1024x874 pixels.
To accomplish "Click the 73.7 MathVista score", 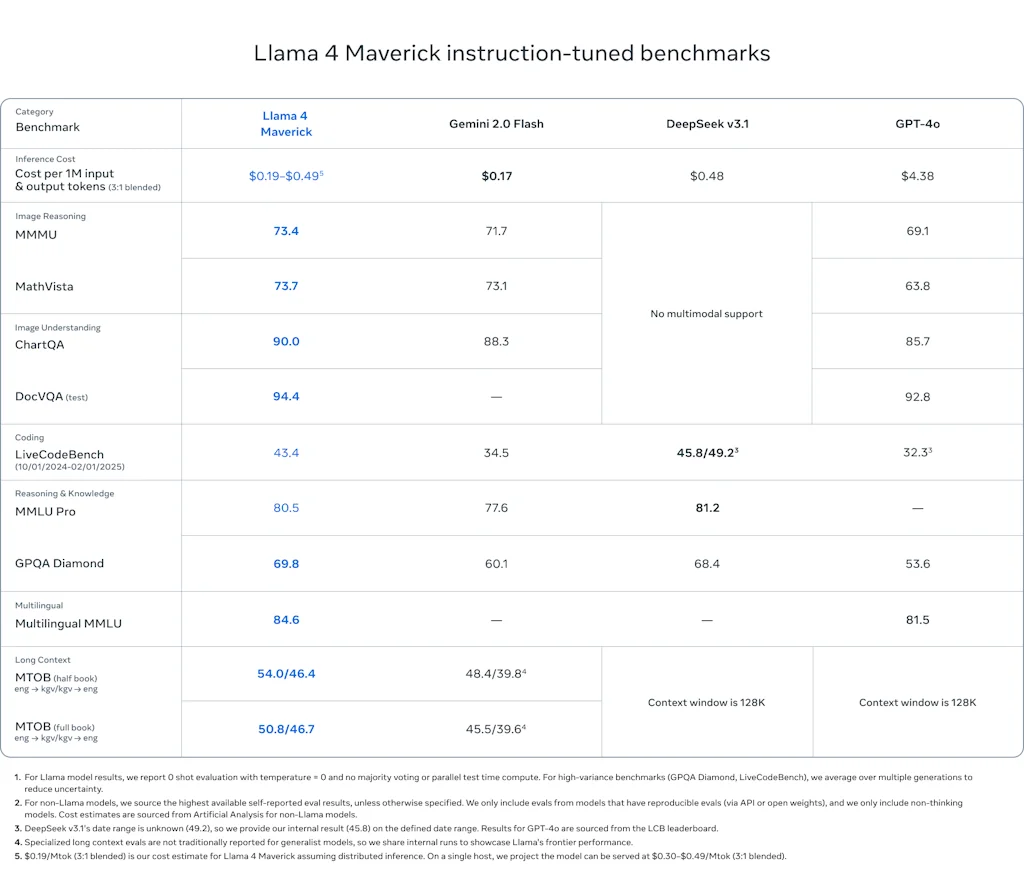I will click(x=286, y=285).
